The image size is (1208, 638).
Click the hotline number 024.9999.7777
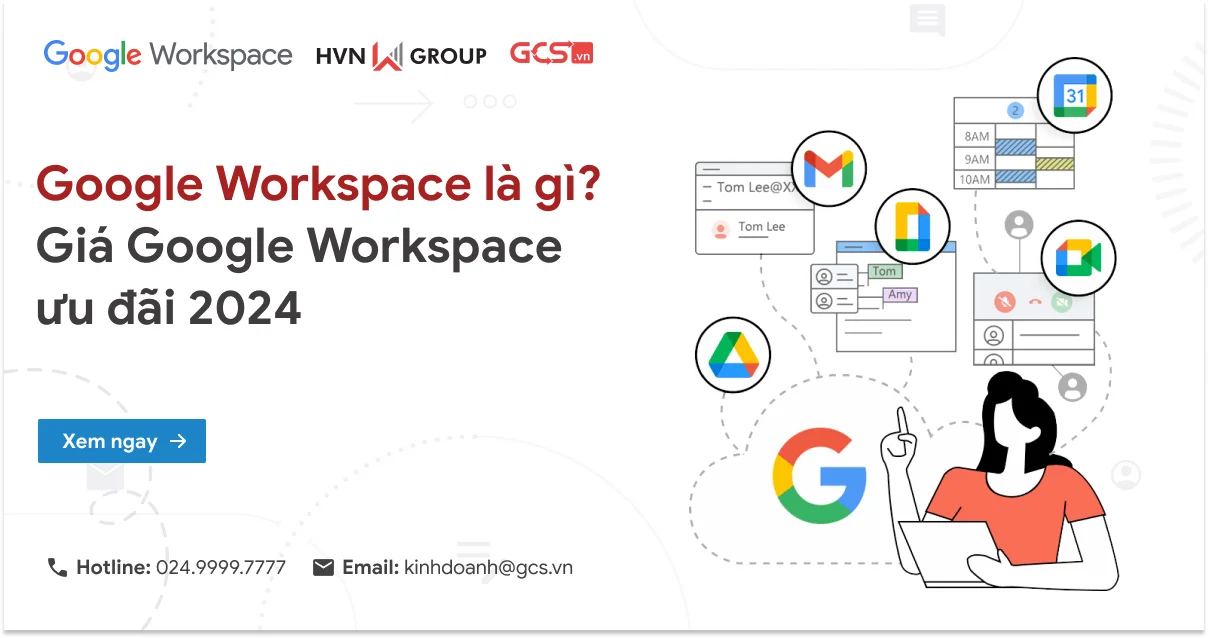(x=221, y=567)
